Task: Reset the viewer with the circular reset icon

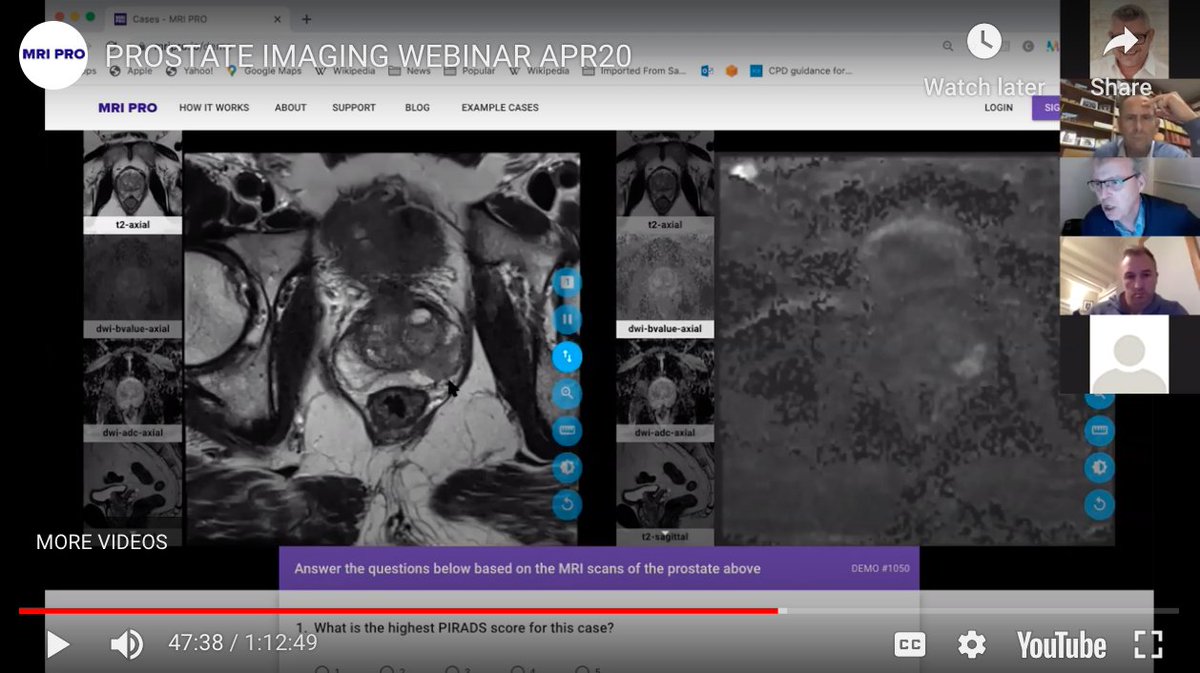Action: coord(566,505)
